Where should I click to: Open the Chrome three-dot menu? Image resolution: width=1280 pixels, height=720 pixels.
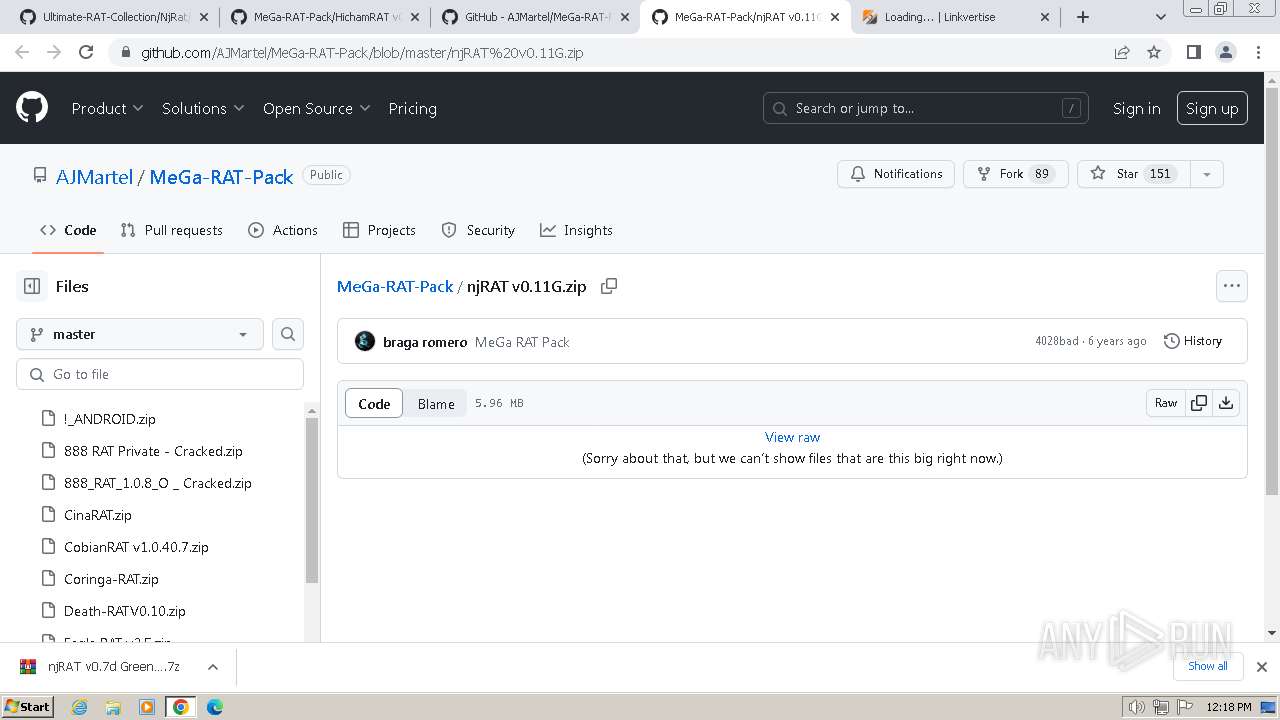[x=1258, y=52]
